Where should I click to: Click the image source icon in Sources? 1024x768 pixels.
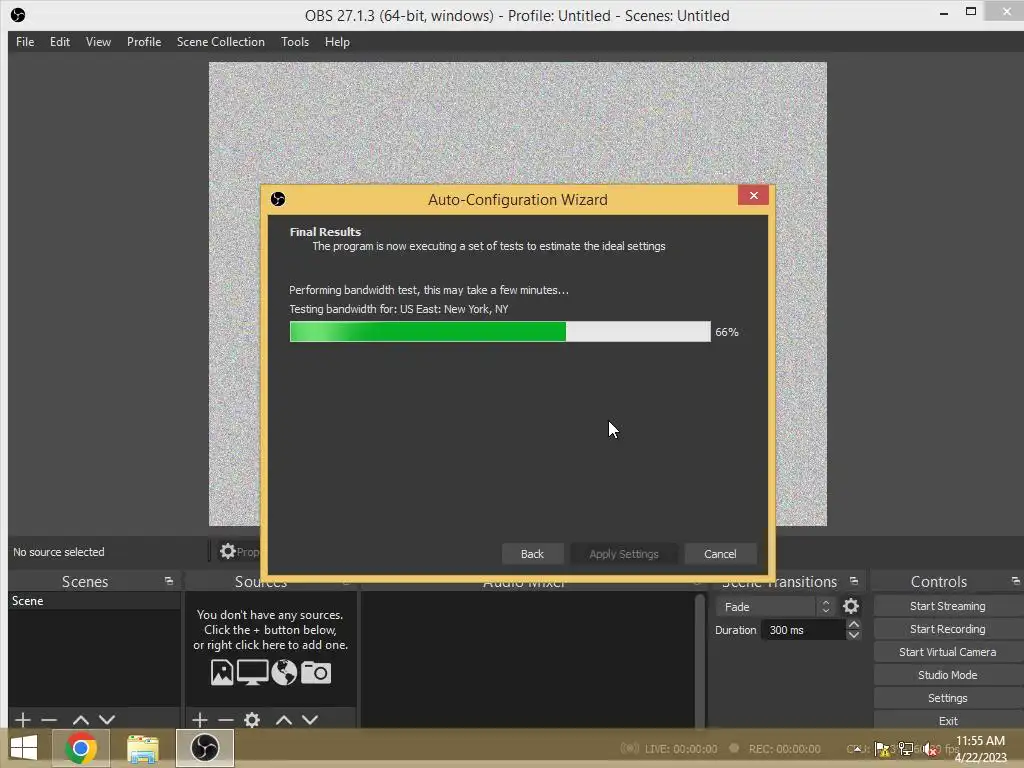pyautogui.click(x=222, y=672)
